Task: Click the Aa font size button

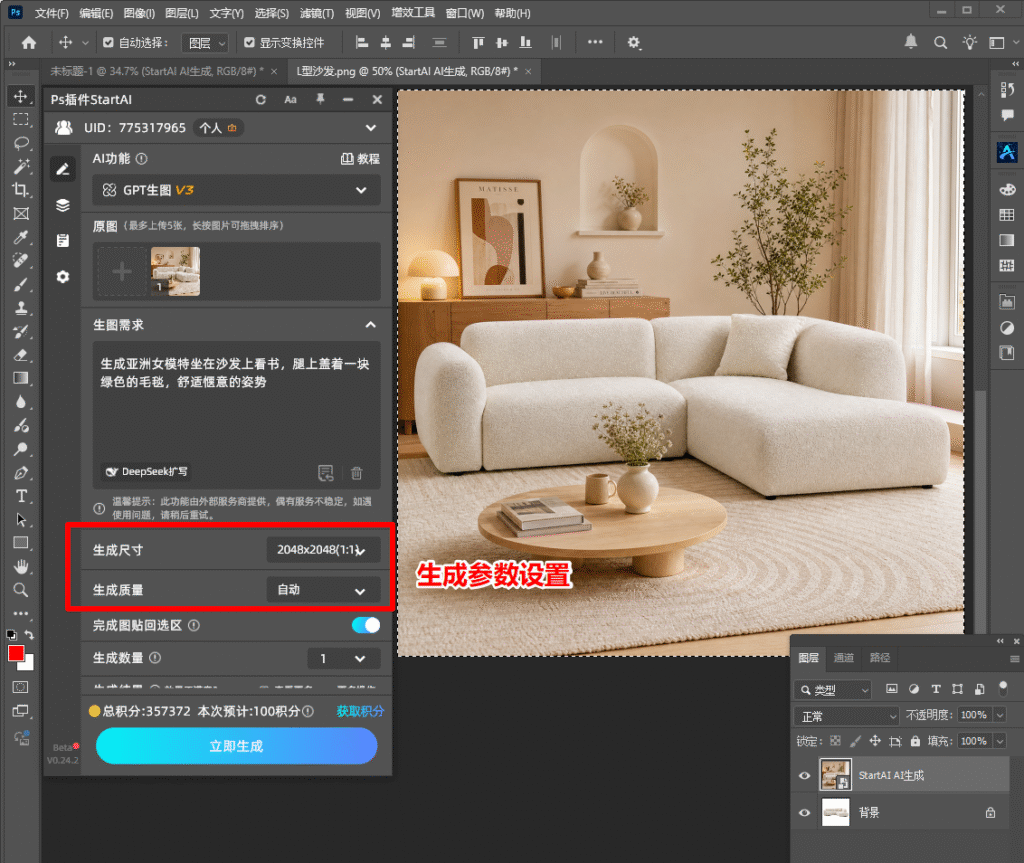Action: [291, 99]
